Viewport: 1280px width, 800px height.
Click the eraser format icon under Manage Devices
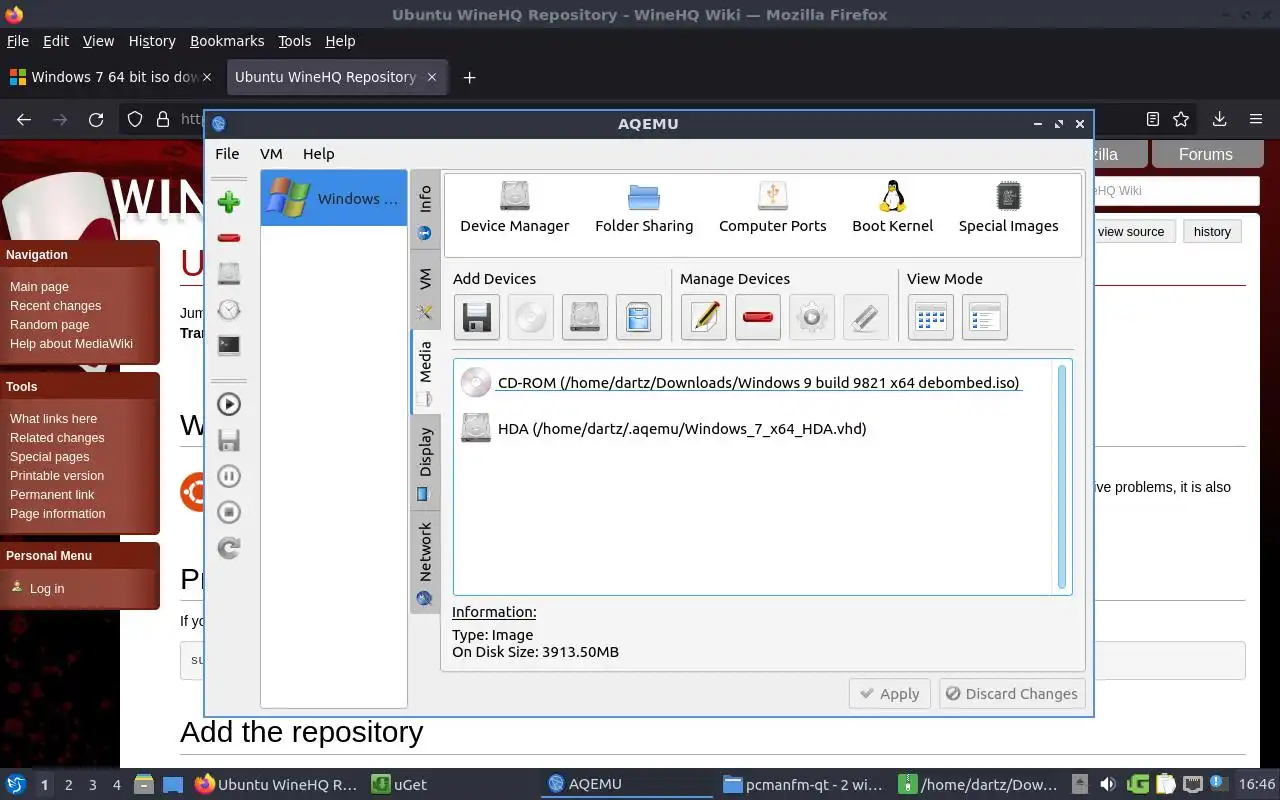865,318
